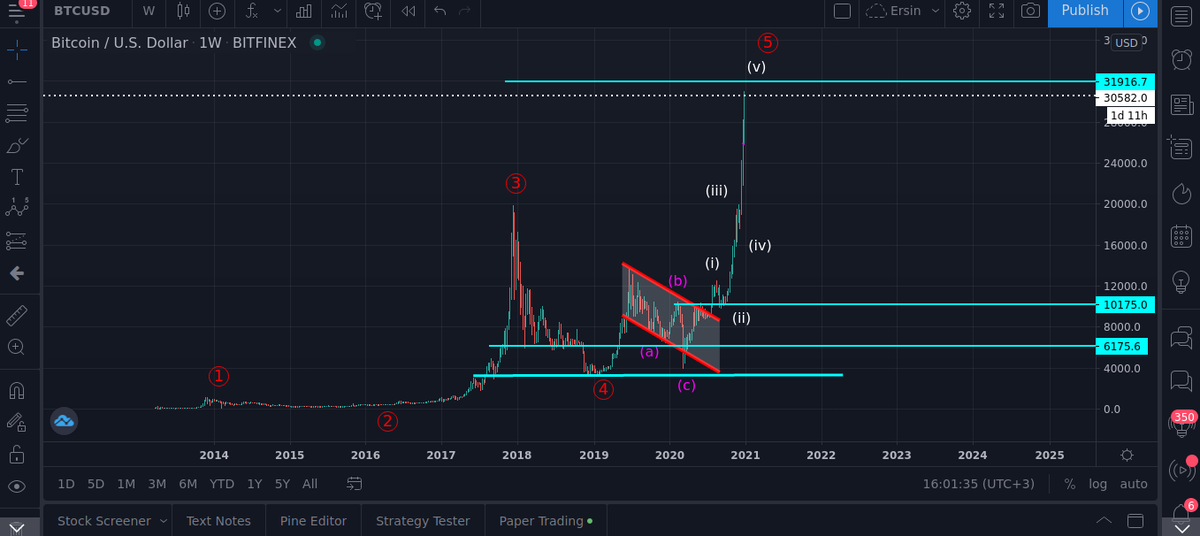1200x536 pixels.
Task: Expand the indicator templates dropdown arrow
Action: click(277, 11)
